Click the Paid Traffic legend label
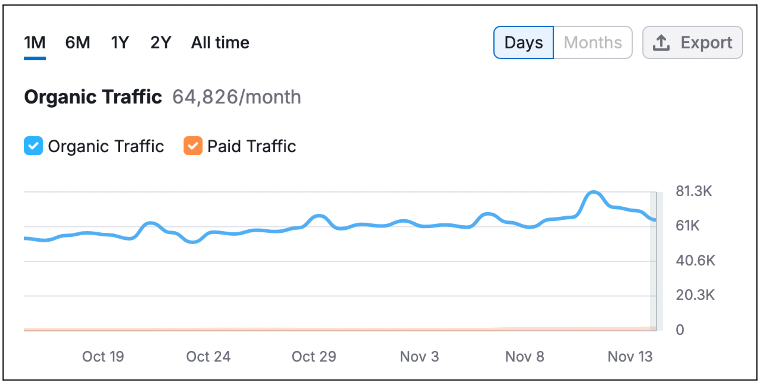 pos(251,146)
